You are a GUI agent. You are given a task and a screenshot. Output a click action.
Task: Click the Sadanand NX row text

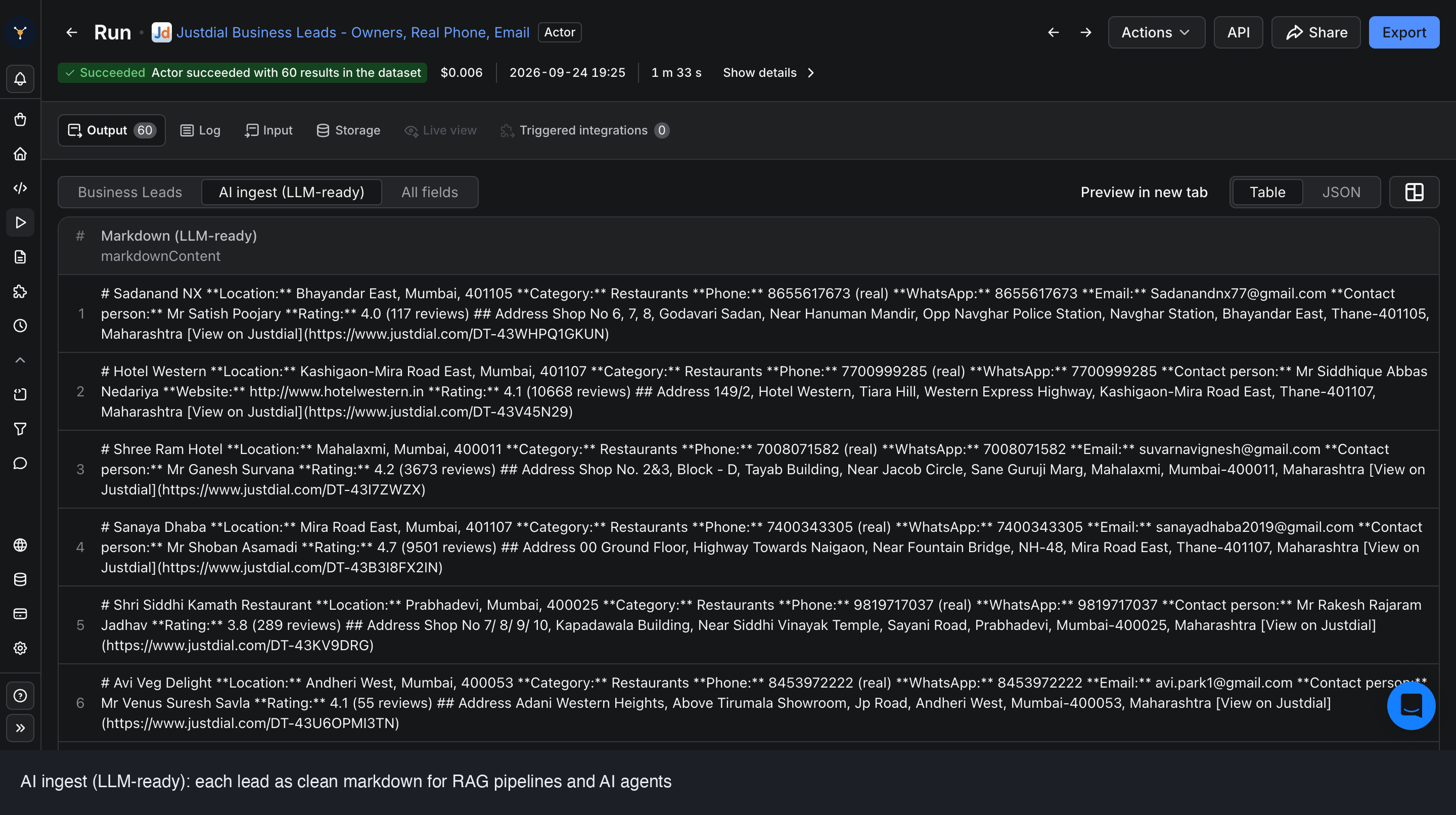pyautogui.click(x=765, y=313)
